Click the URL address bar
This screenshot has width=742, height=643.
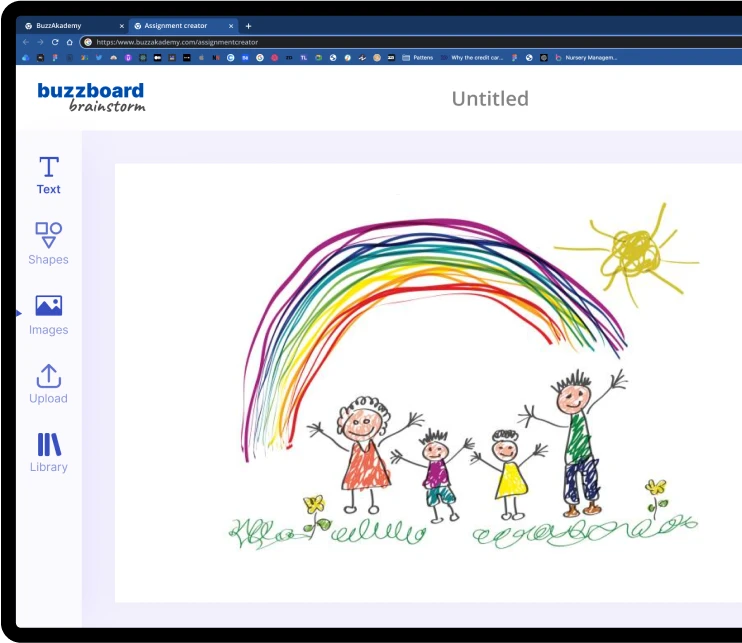point(400,42)
